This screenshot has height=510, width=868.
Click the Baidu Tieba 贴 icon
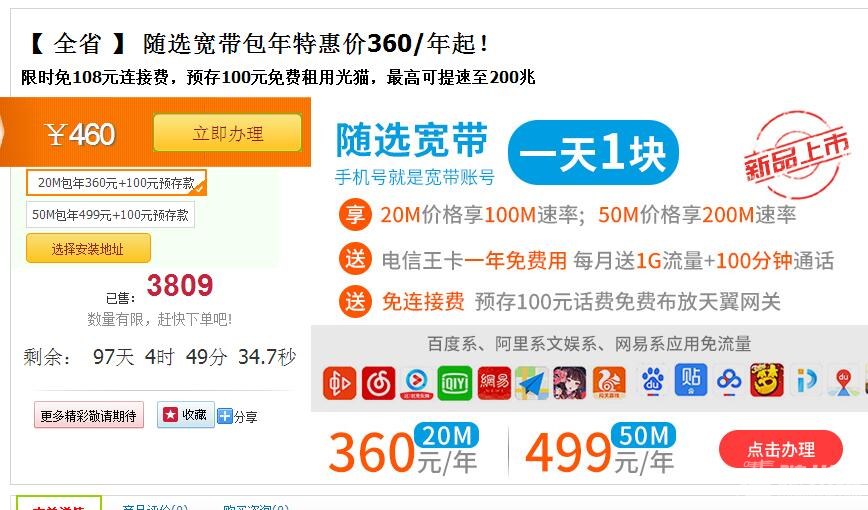tap(691, 380)
